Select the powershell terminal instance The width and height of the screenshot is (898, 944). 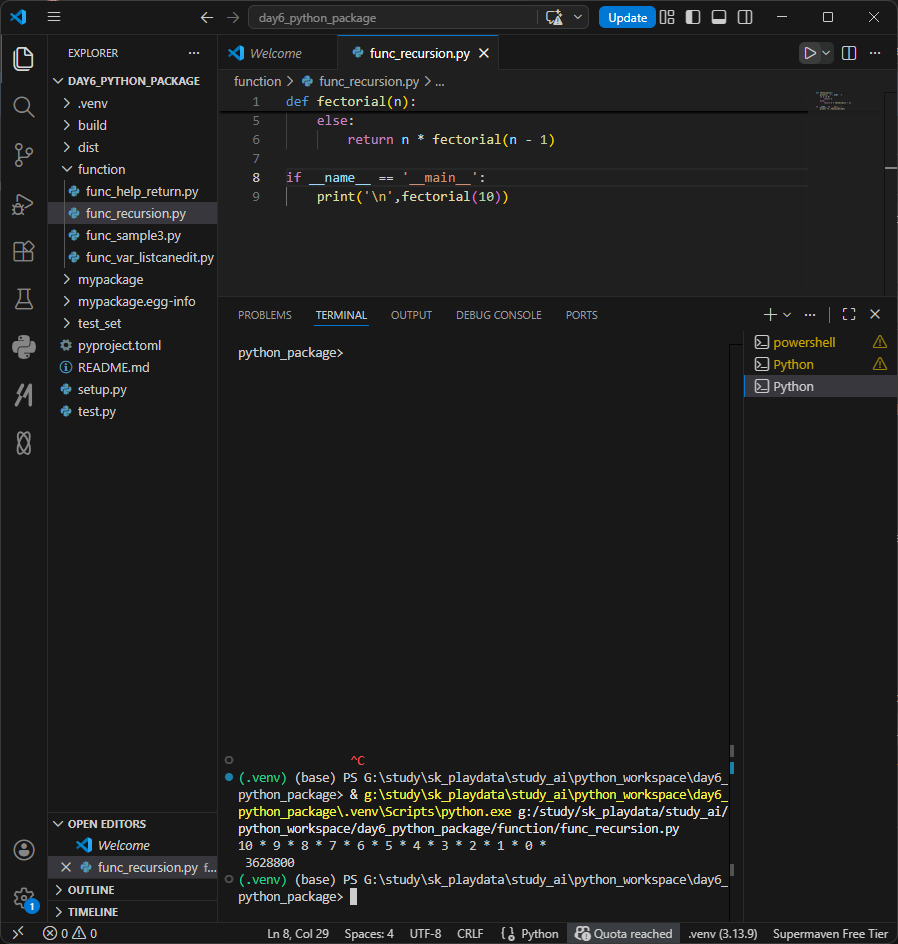point(820,343)
